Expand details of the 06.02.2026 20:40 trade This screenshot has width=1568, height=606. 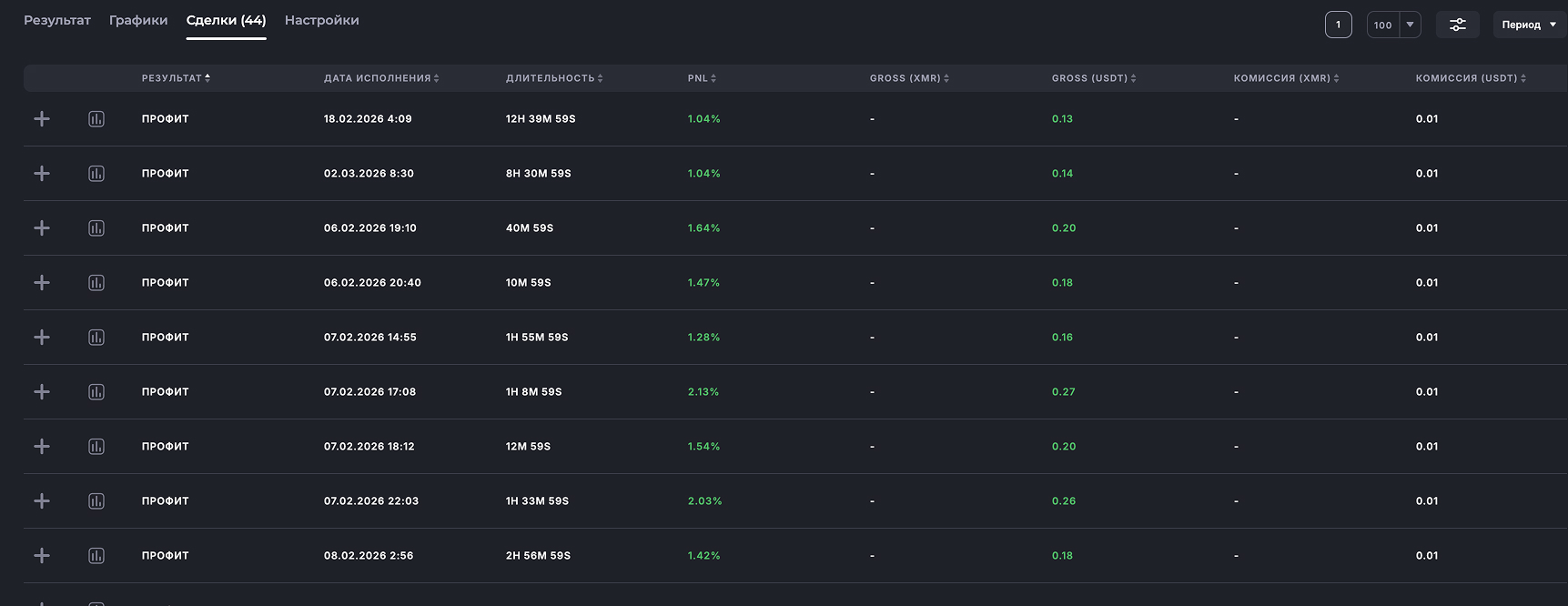pos(42,283)
